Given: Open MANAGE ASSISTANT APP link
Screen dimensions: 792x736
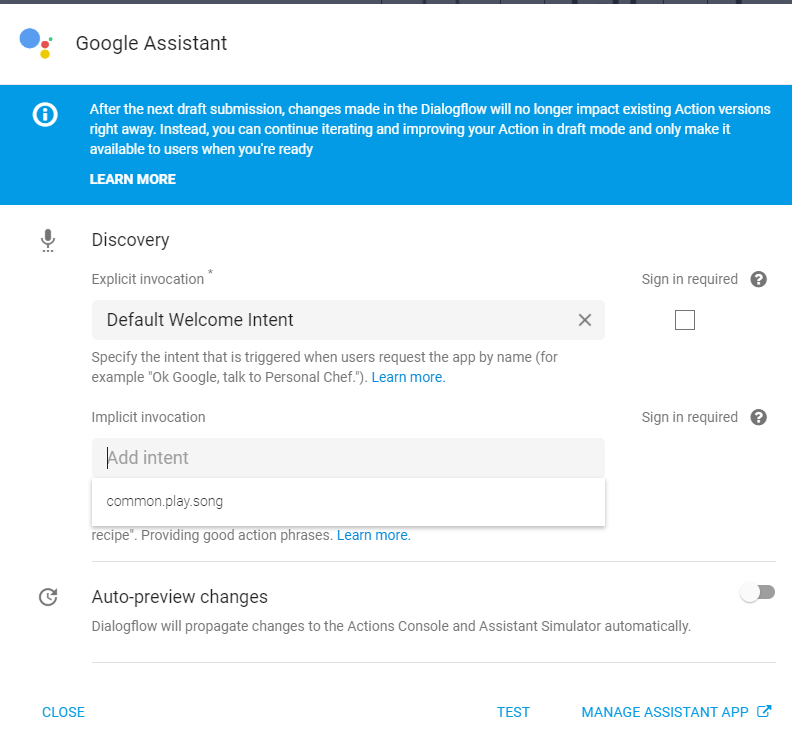Looking at the screenshot, I should [664, 713].
